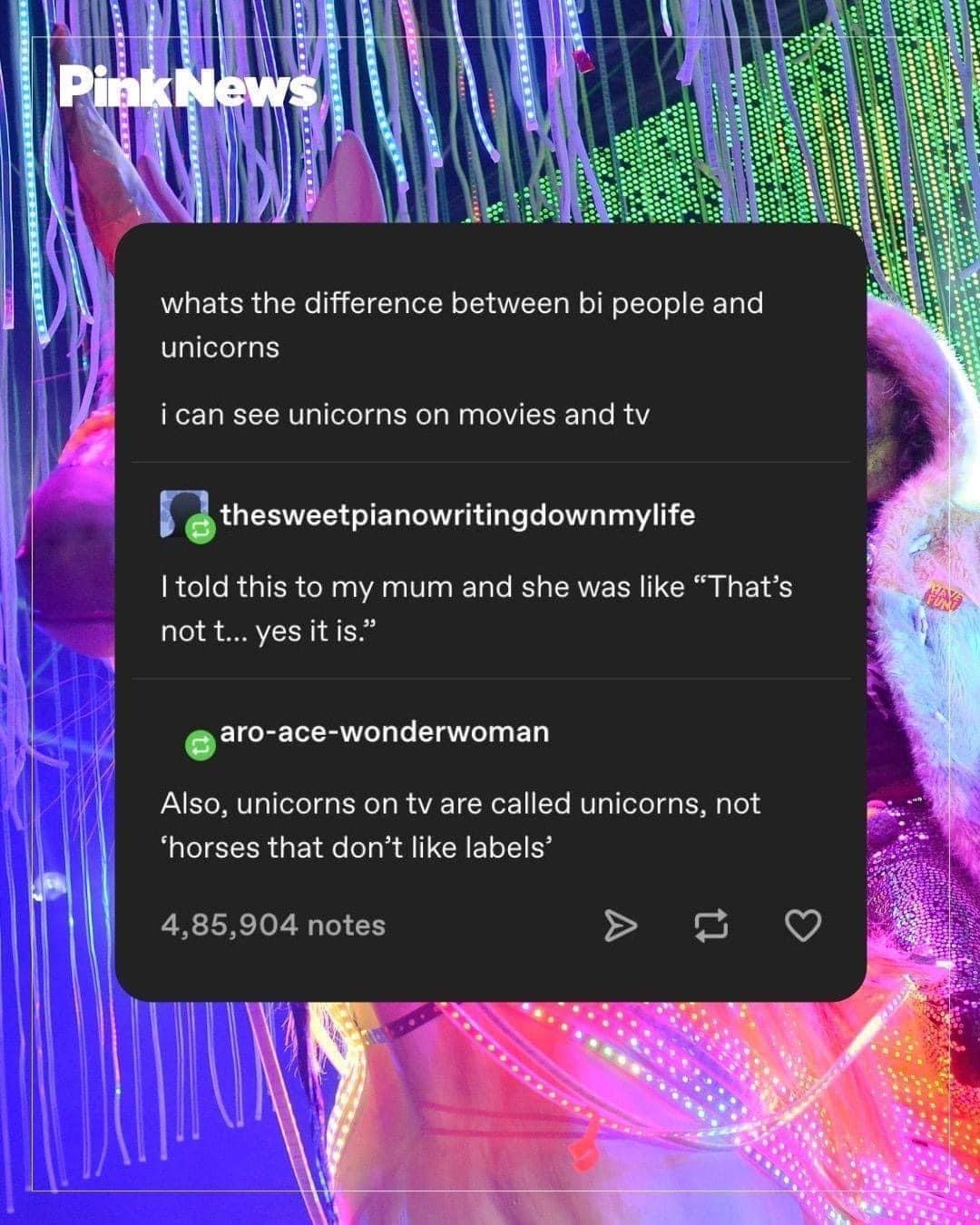This screenshot has width=980, height=1225.
Task: Click the word 'notes' next to count
Action: click(347, 926)
